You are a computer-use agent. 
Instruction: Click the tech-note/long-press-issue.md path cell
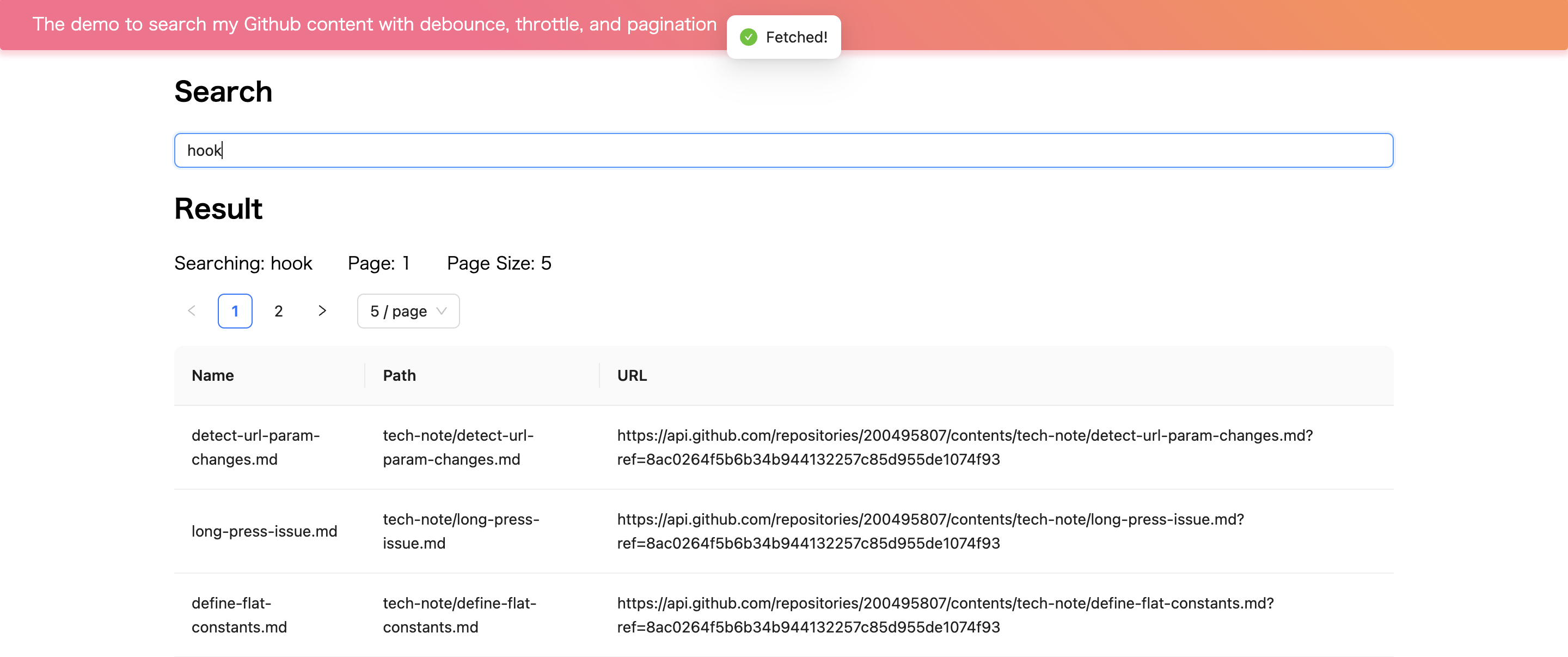pyautogui.click(x=461, y=531)
